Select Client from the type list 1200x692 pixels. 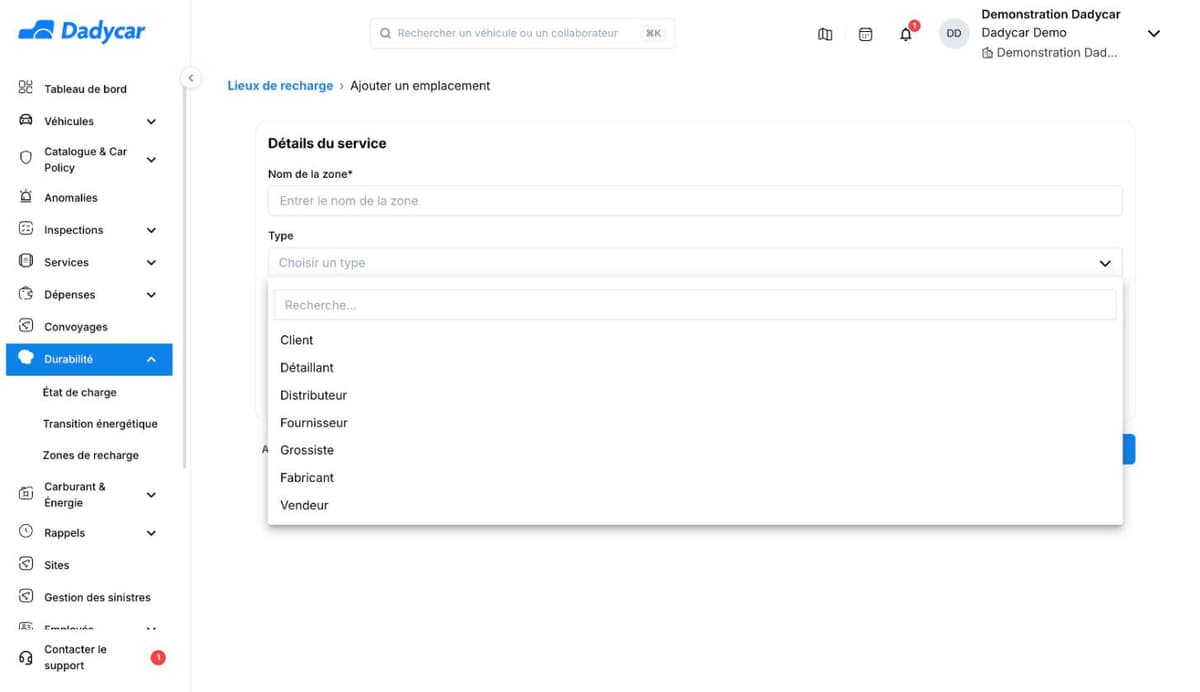click(695, 340)
